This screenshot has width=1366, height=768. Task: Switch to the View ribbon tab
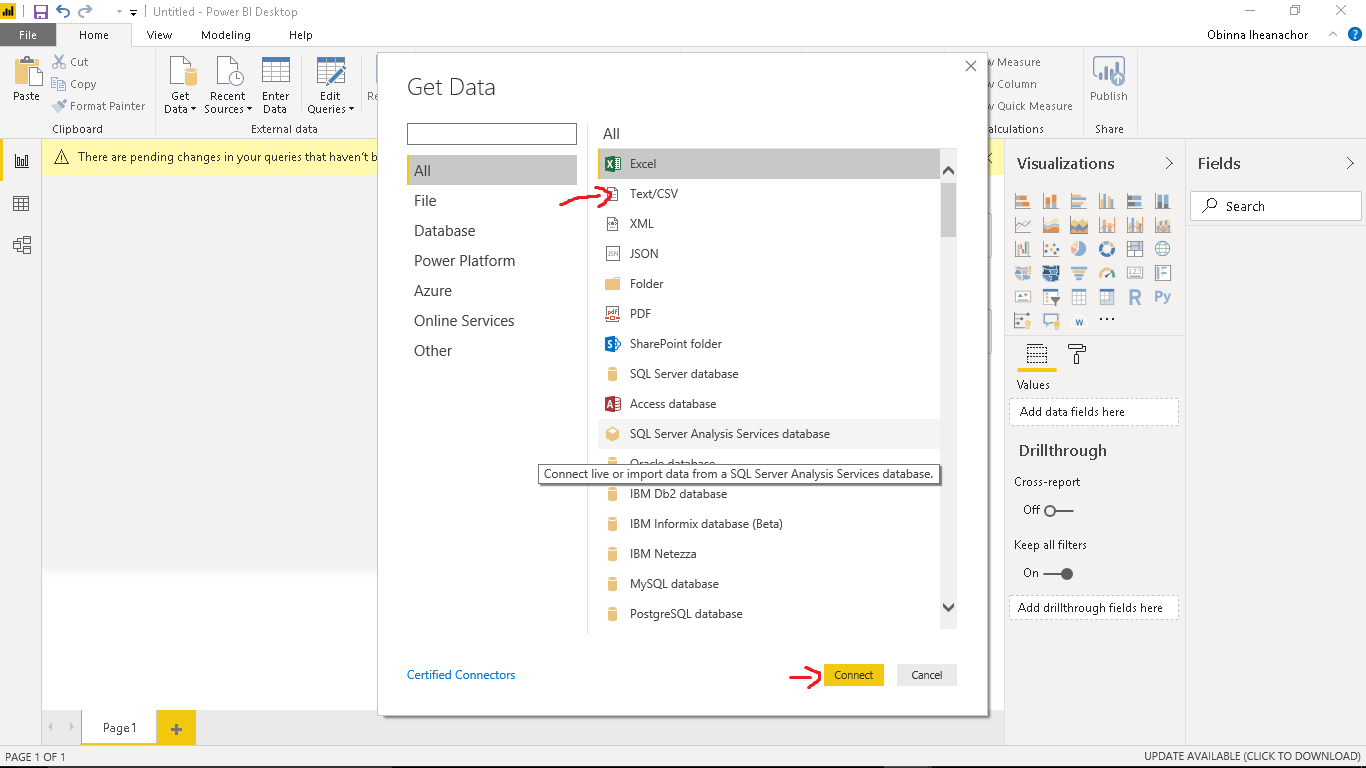pos(159,35)
